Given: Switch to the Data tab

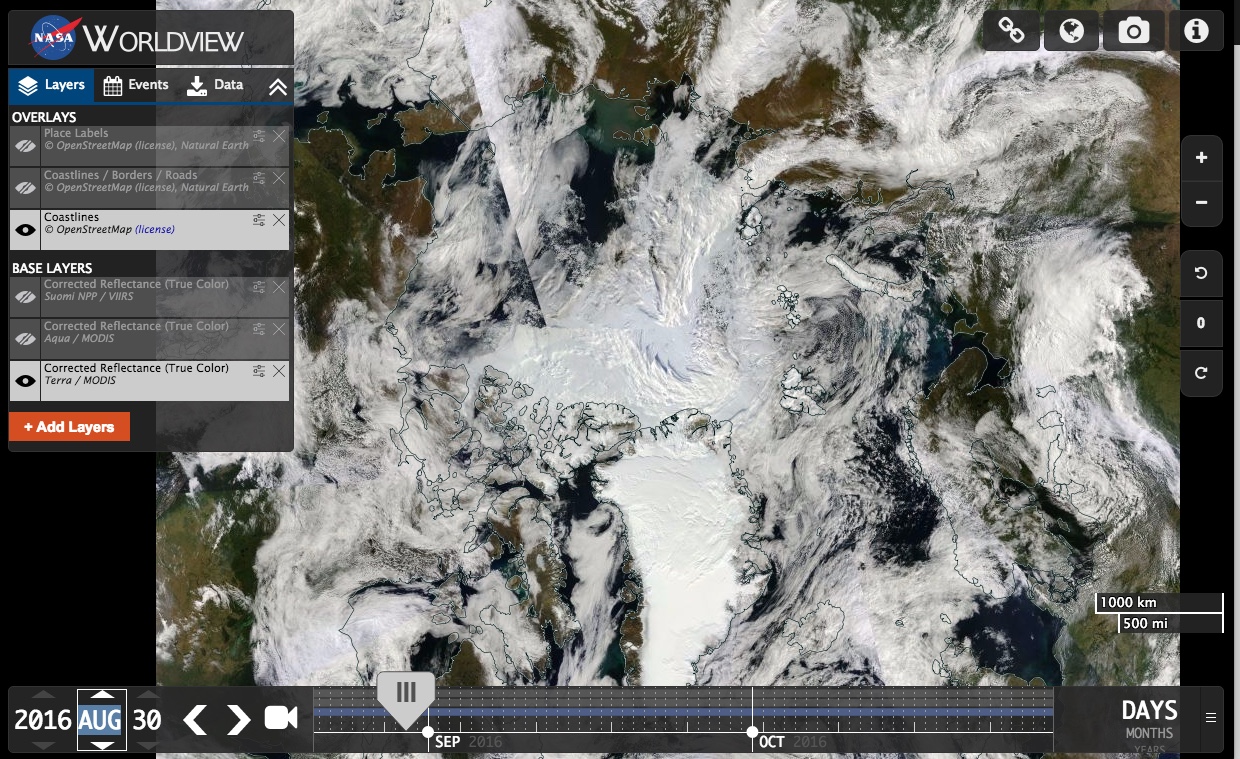Looking at the screenshot, I should pos(215,85).
